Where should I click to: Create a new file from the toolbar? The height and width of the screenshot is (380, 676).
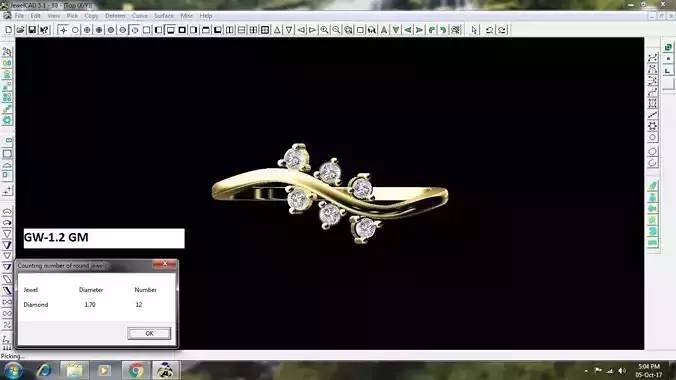[8, 30]
